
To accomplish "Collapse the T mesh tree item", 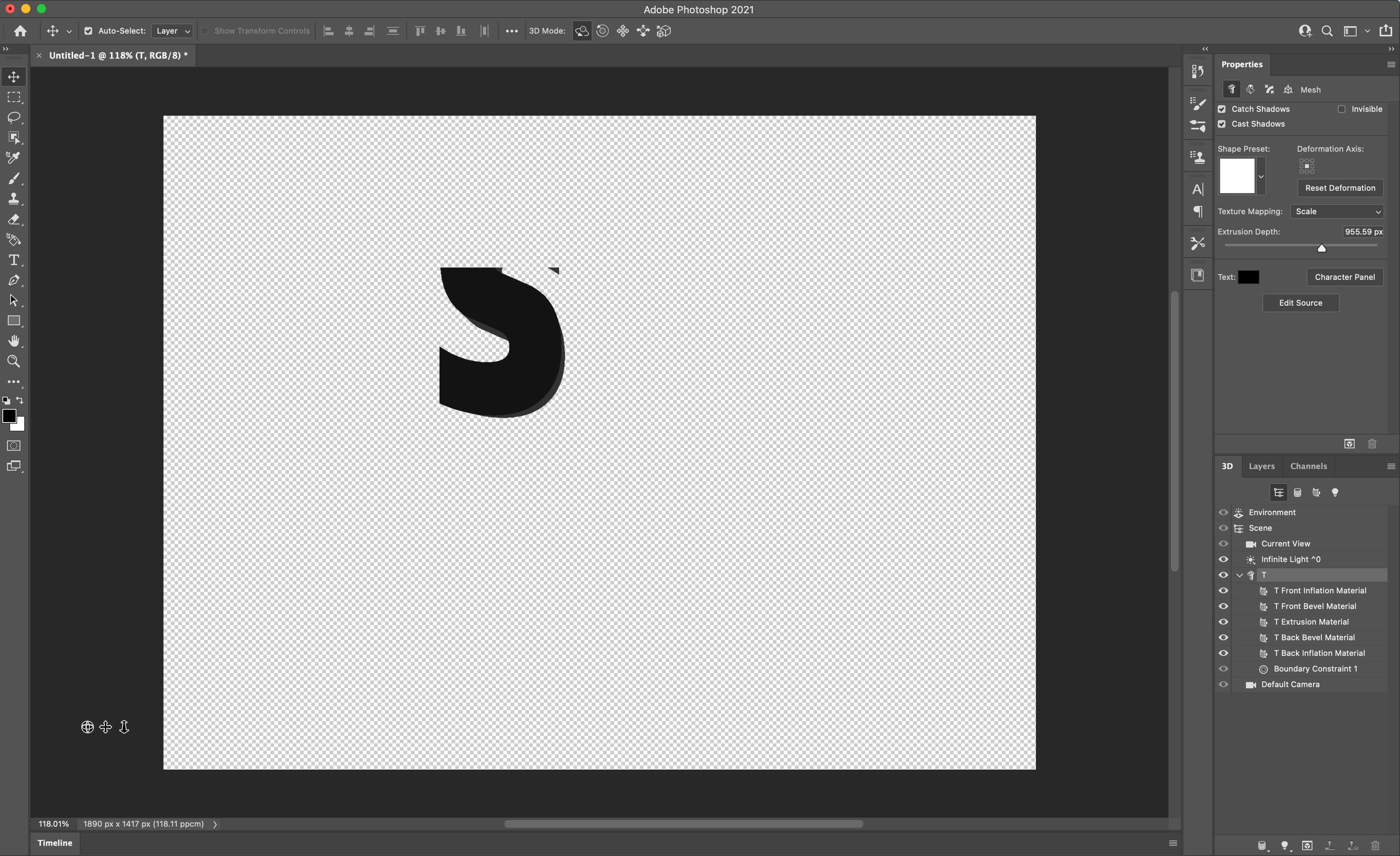I will (x=1239, y=575).
